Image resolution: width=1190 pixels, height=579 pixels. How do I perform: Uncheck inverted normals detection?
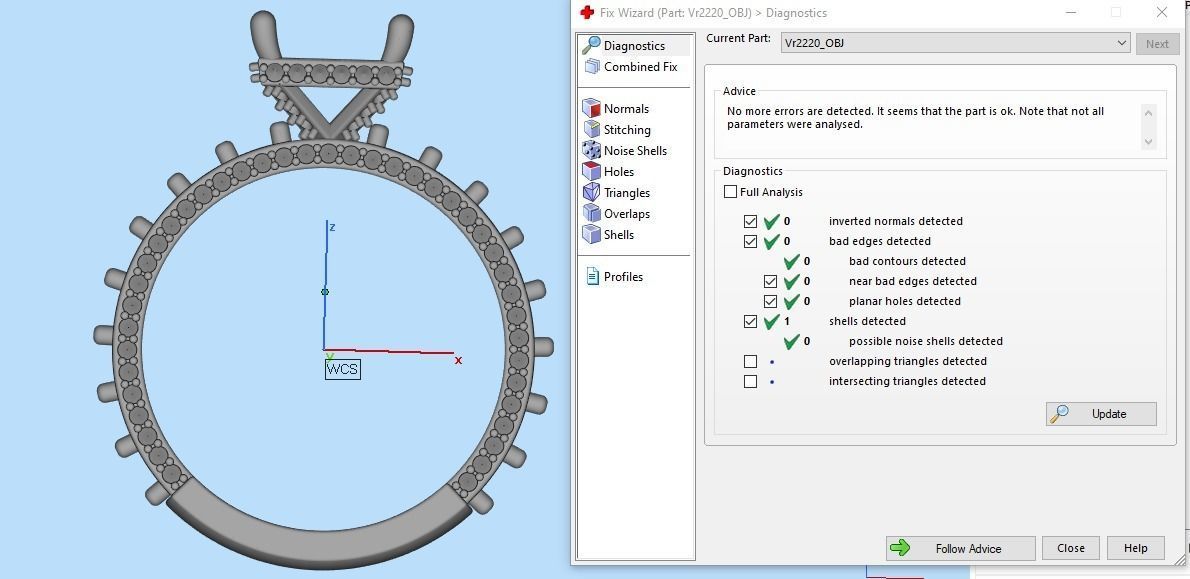tap(751, 222)
